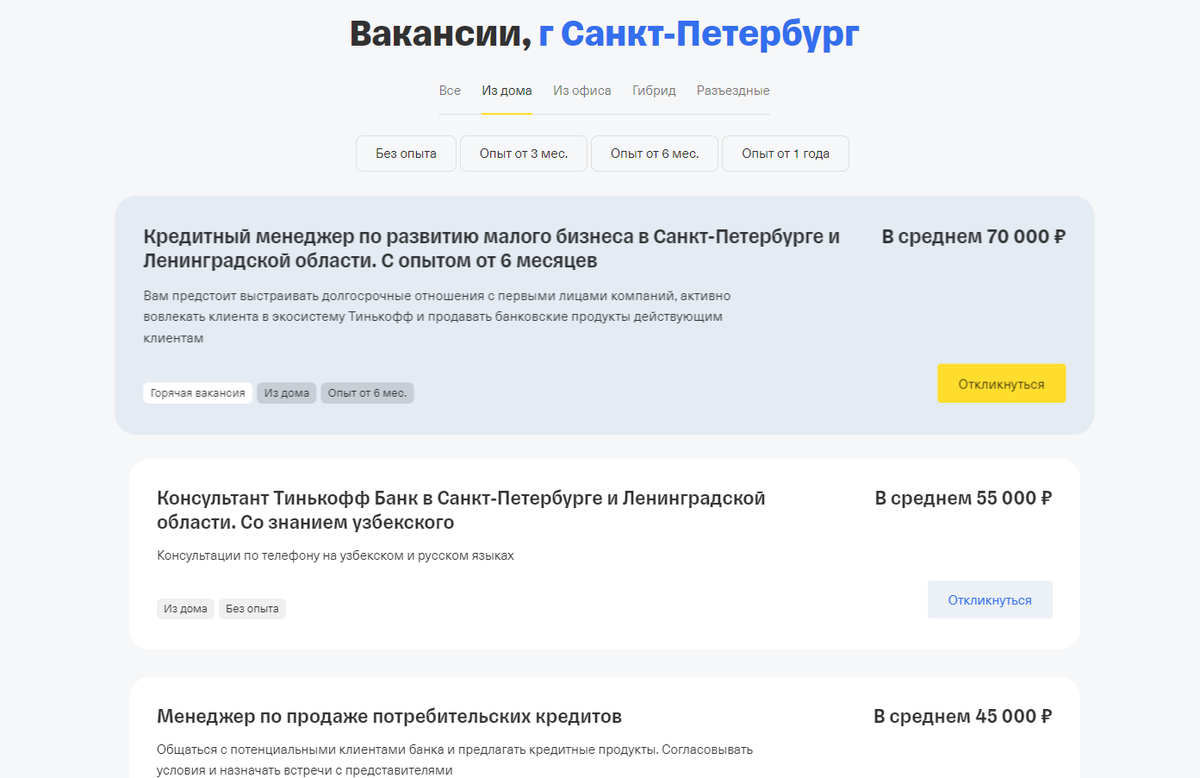Image resolution: width=1200 pixels, height=778 pixels.
Task: Enable the "Опыт от 6 мес." filter
Action: click(x=654, y=153)
